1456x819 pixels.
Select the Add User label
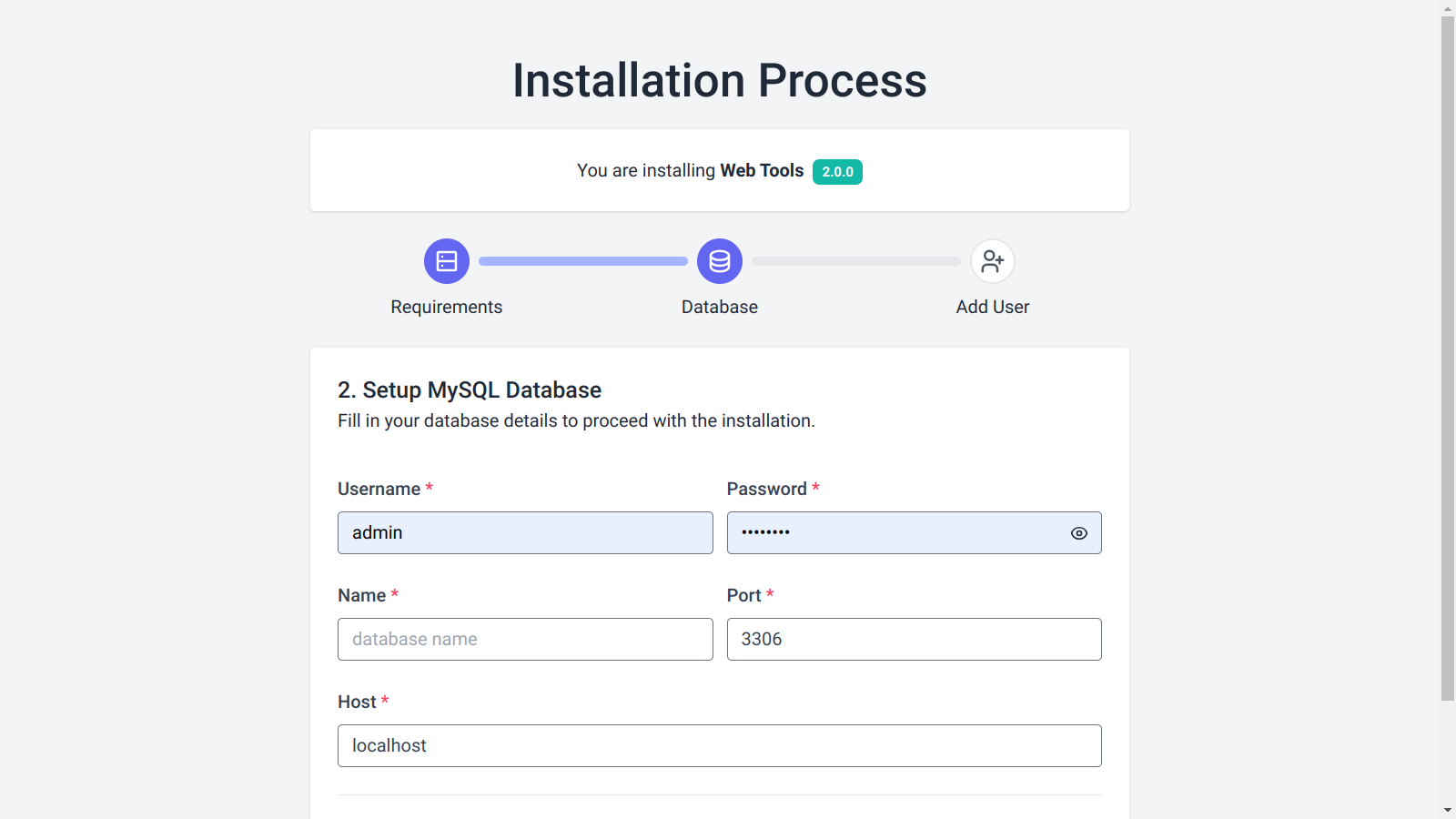(992, 307)
